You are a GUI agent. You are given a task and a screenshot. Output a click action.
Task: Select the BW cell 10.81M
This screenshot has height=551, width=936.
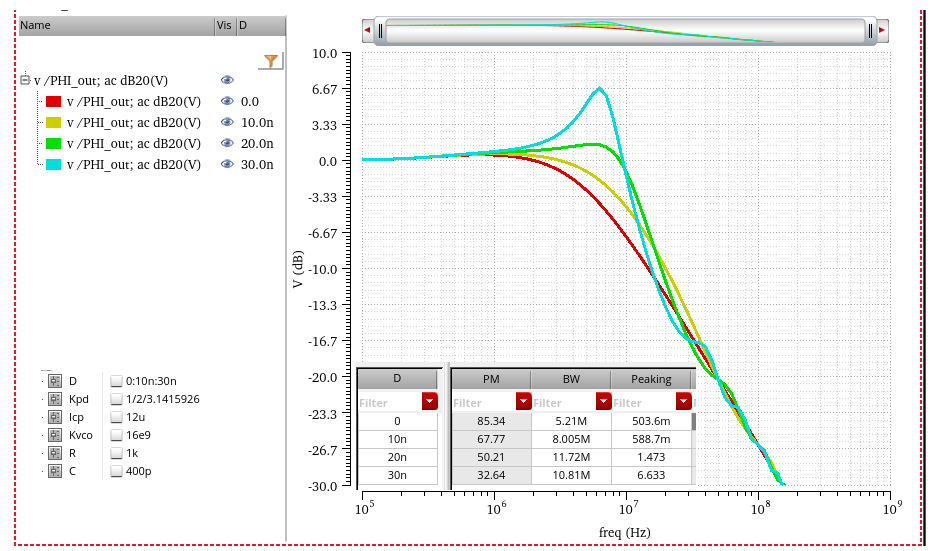point(571,475)
